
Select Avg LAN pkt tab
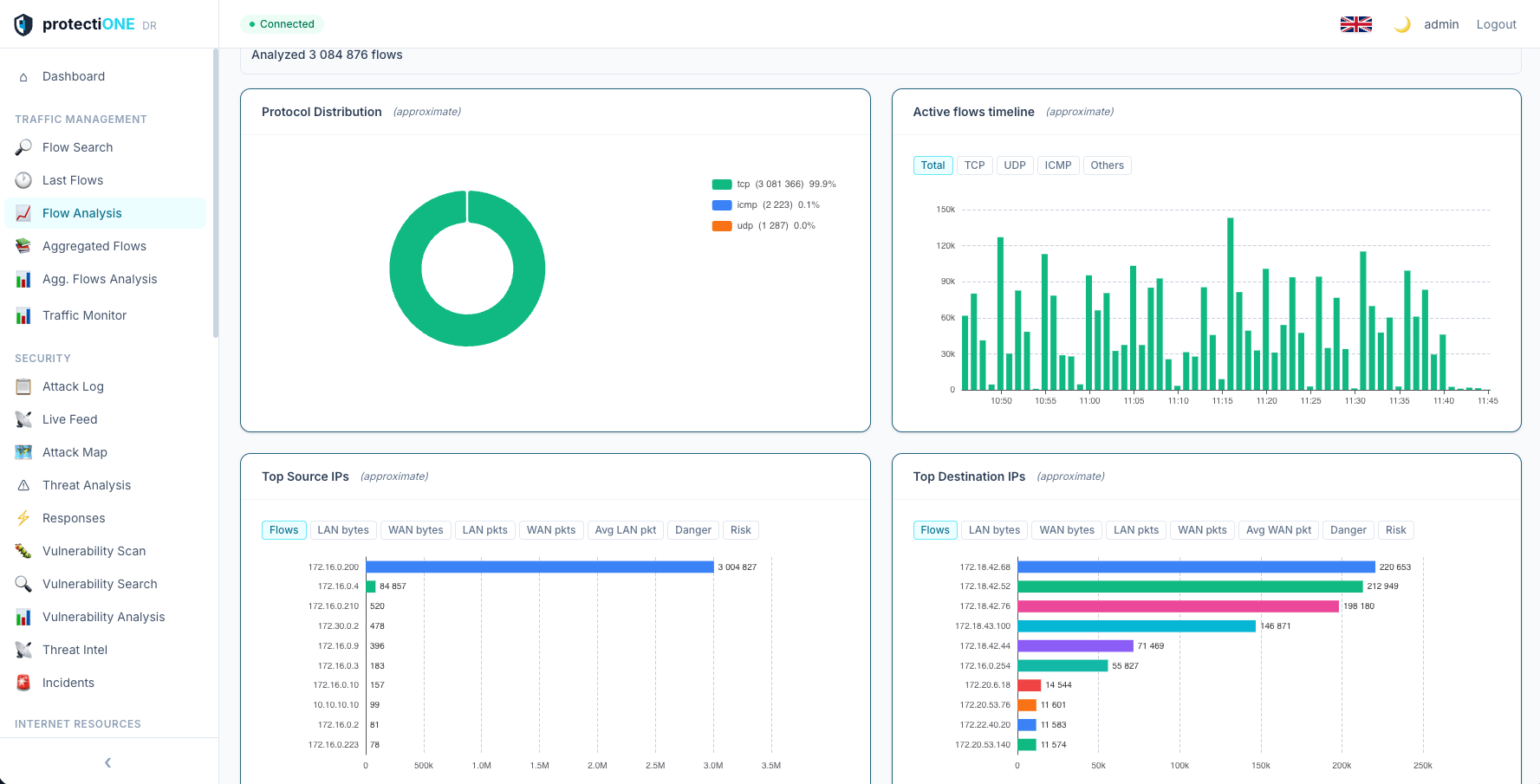[626, 530]
